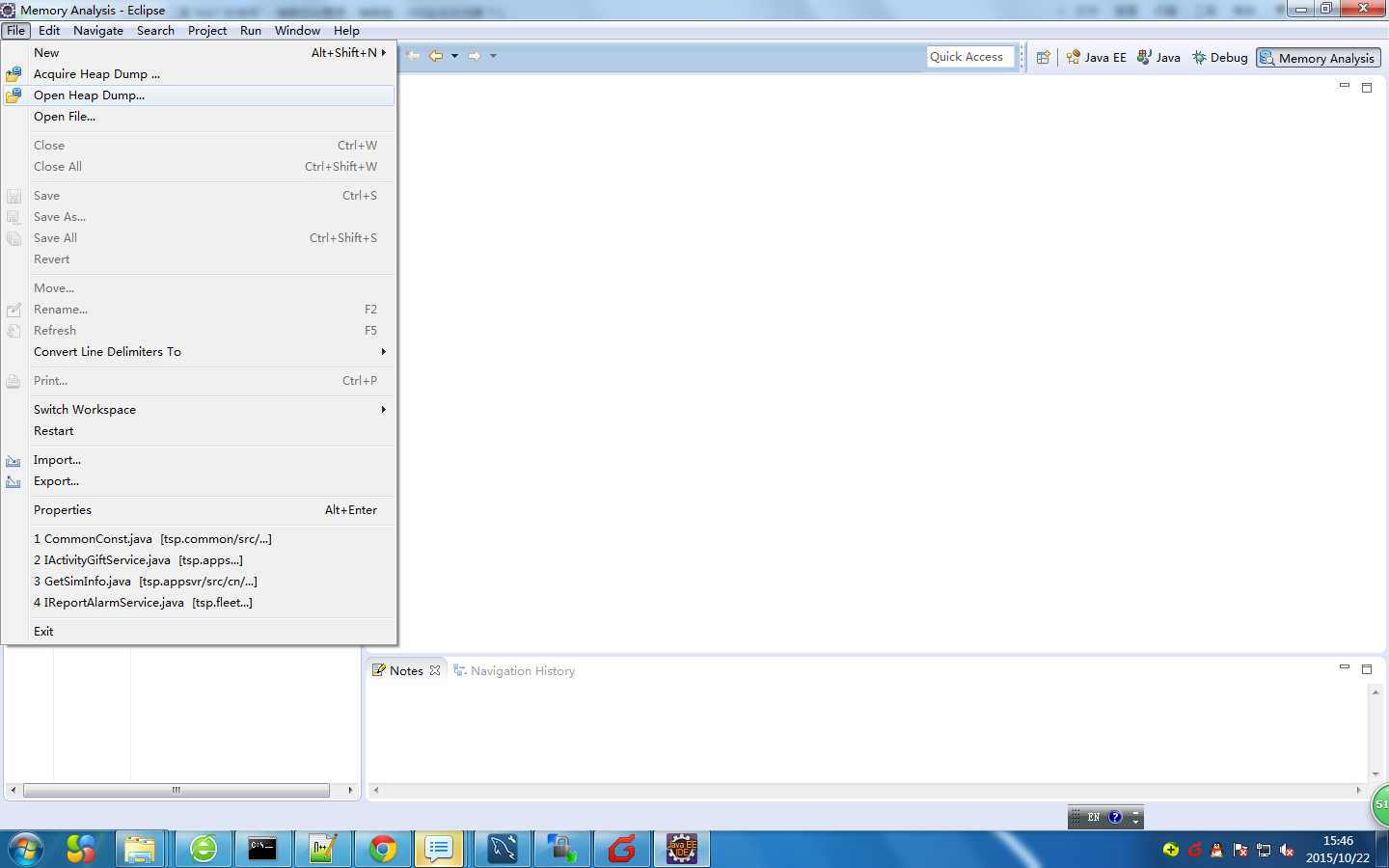The height and width of the screenshot is (868, 1389).
Task: Reopen recent file CommonConst.java
Action: (x=199, y=539)
